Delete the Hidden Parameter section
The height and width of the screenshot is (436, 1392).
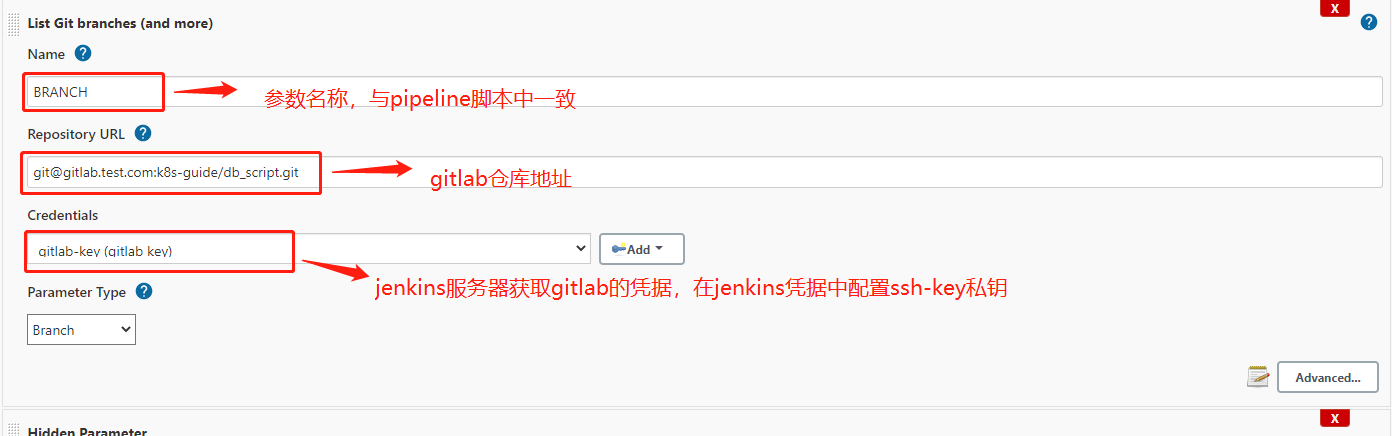point(1335,418)
